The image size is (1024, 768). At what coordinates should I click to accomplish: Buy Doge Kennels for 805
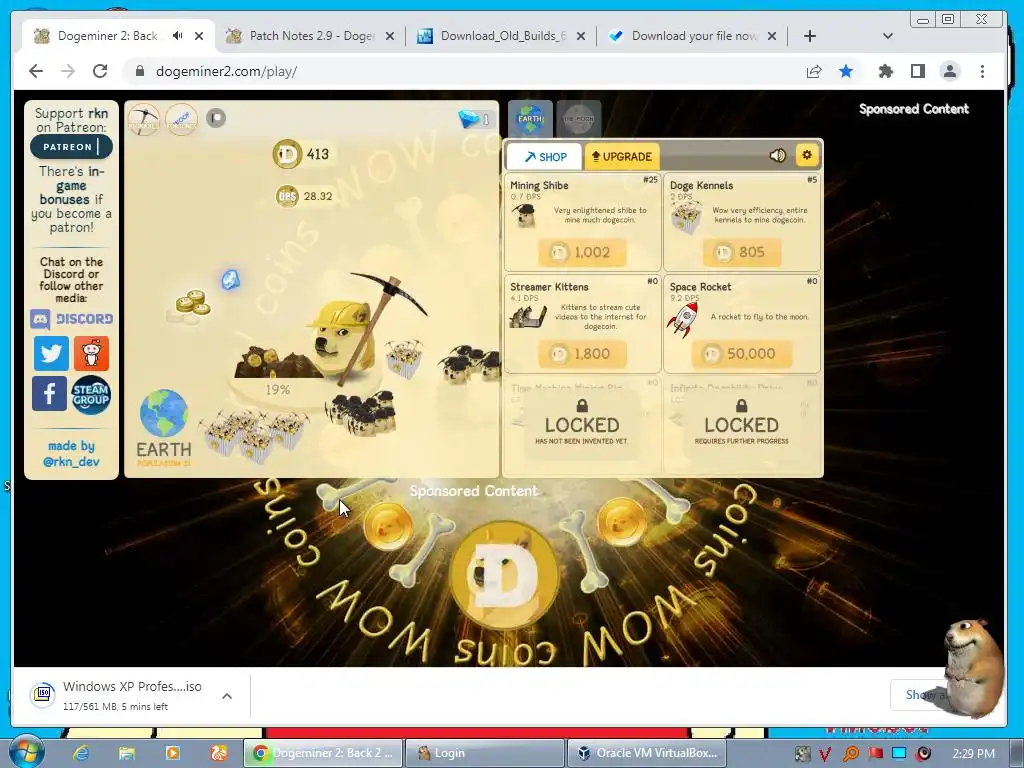742,253
